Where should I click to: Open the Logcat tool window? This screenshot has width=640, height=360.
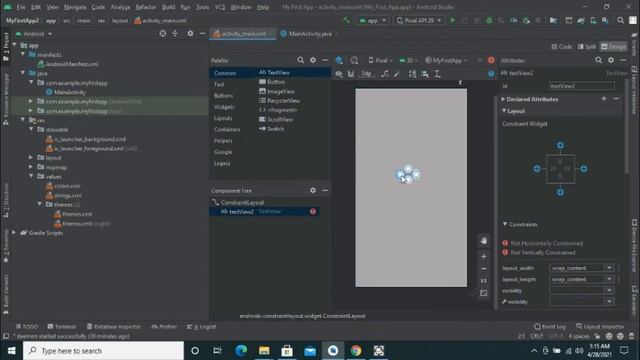pyautogui.click(x=201, y=327)
